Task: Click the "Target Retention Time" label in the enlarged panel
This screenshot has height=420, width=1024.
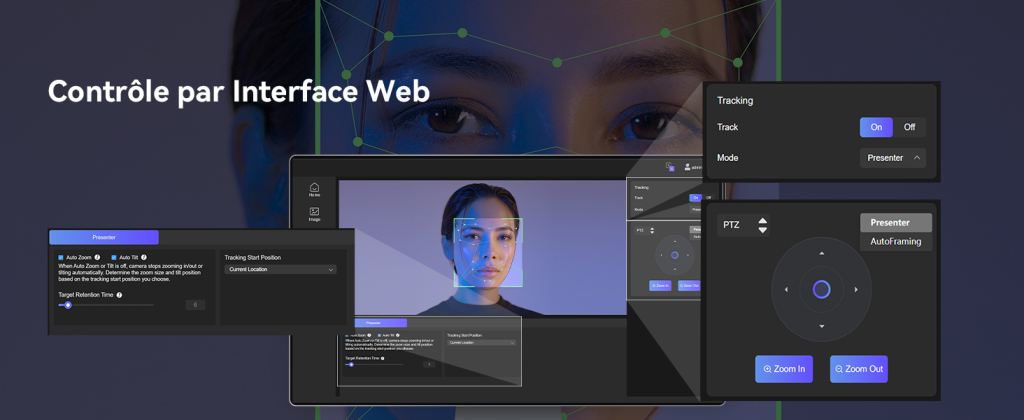Action: pyautogui.click(x=86, y=295)
